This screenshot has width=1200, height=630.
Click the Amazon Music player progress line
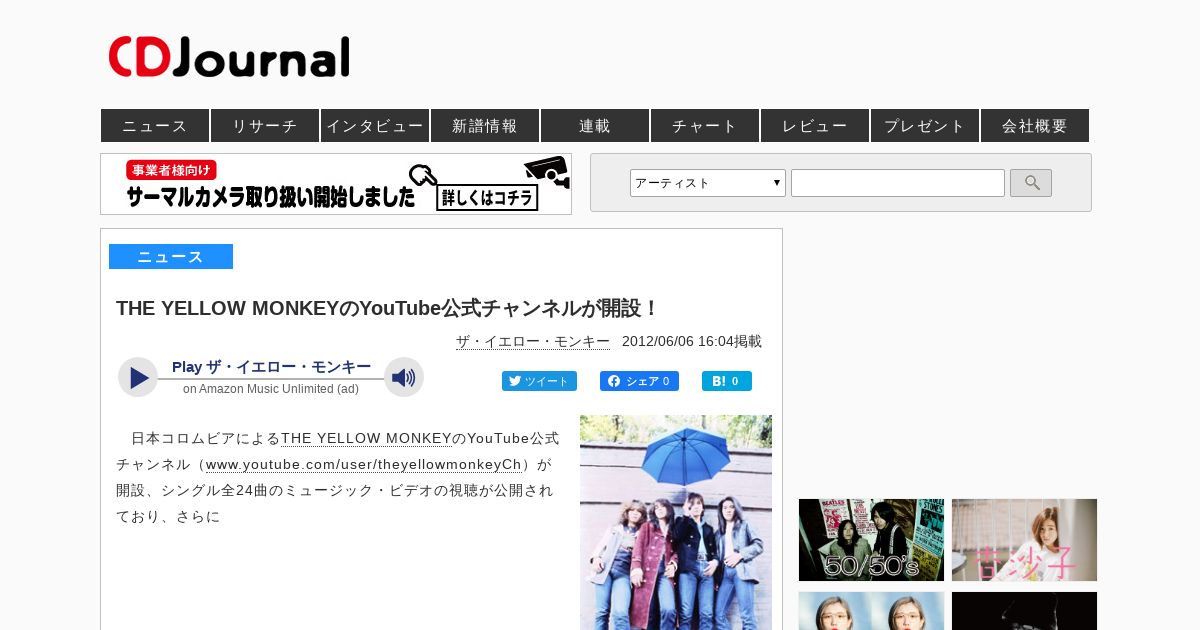pos(271,379)
